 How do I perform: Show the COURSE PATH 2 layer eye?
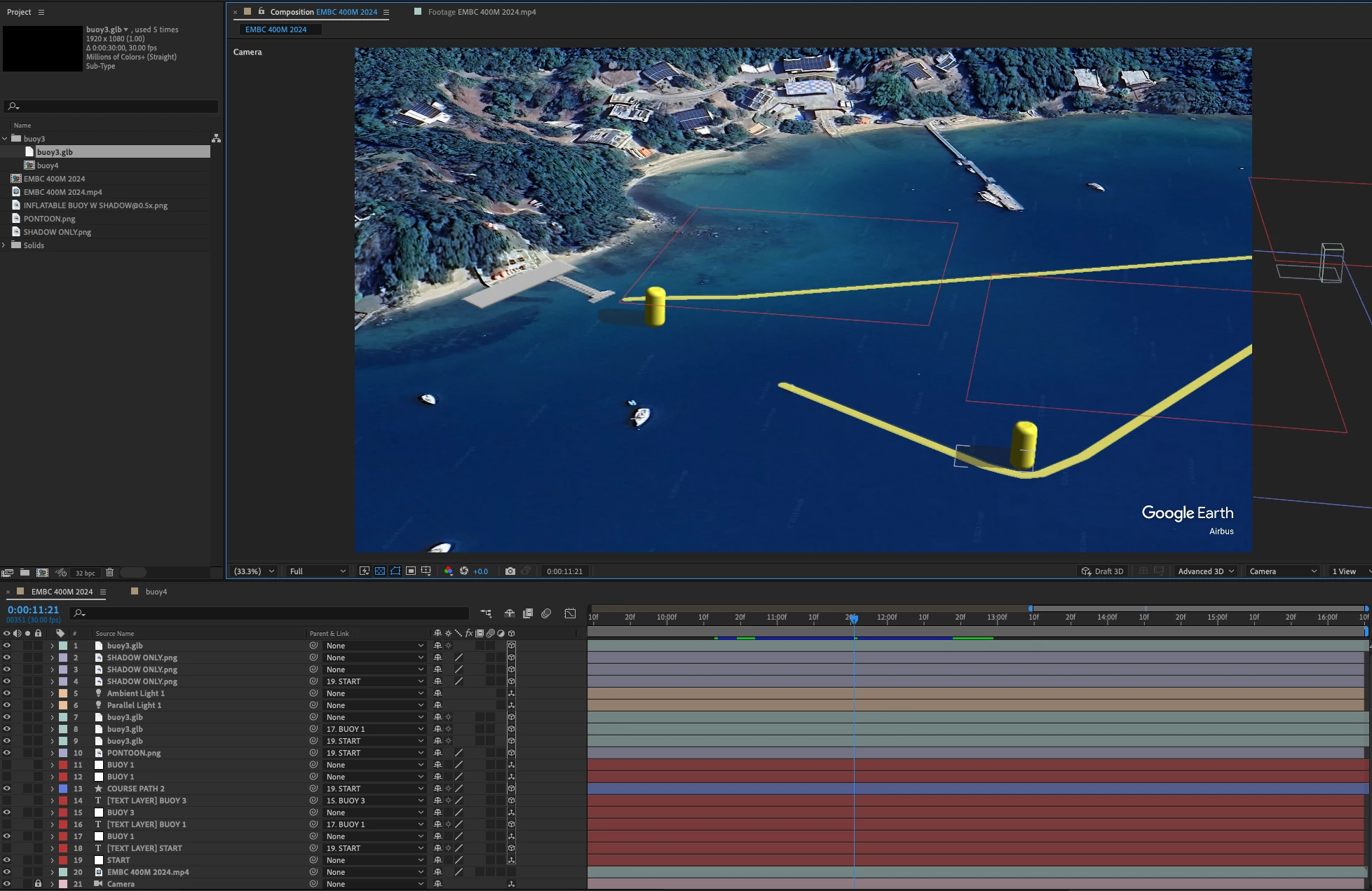[x=7, y=789]
